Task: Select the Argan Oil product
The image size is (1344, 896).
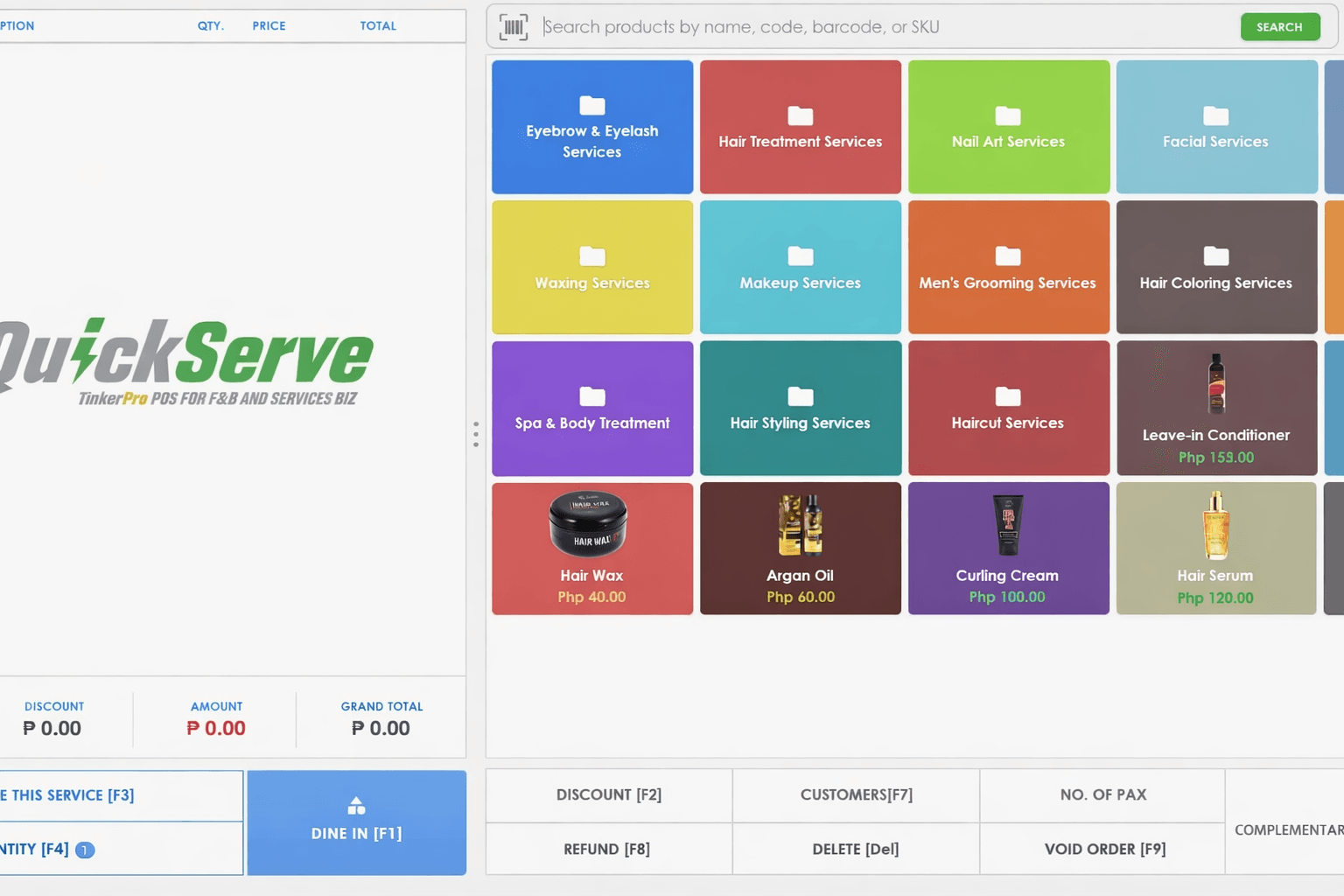Action: 799,549
